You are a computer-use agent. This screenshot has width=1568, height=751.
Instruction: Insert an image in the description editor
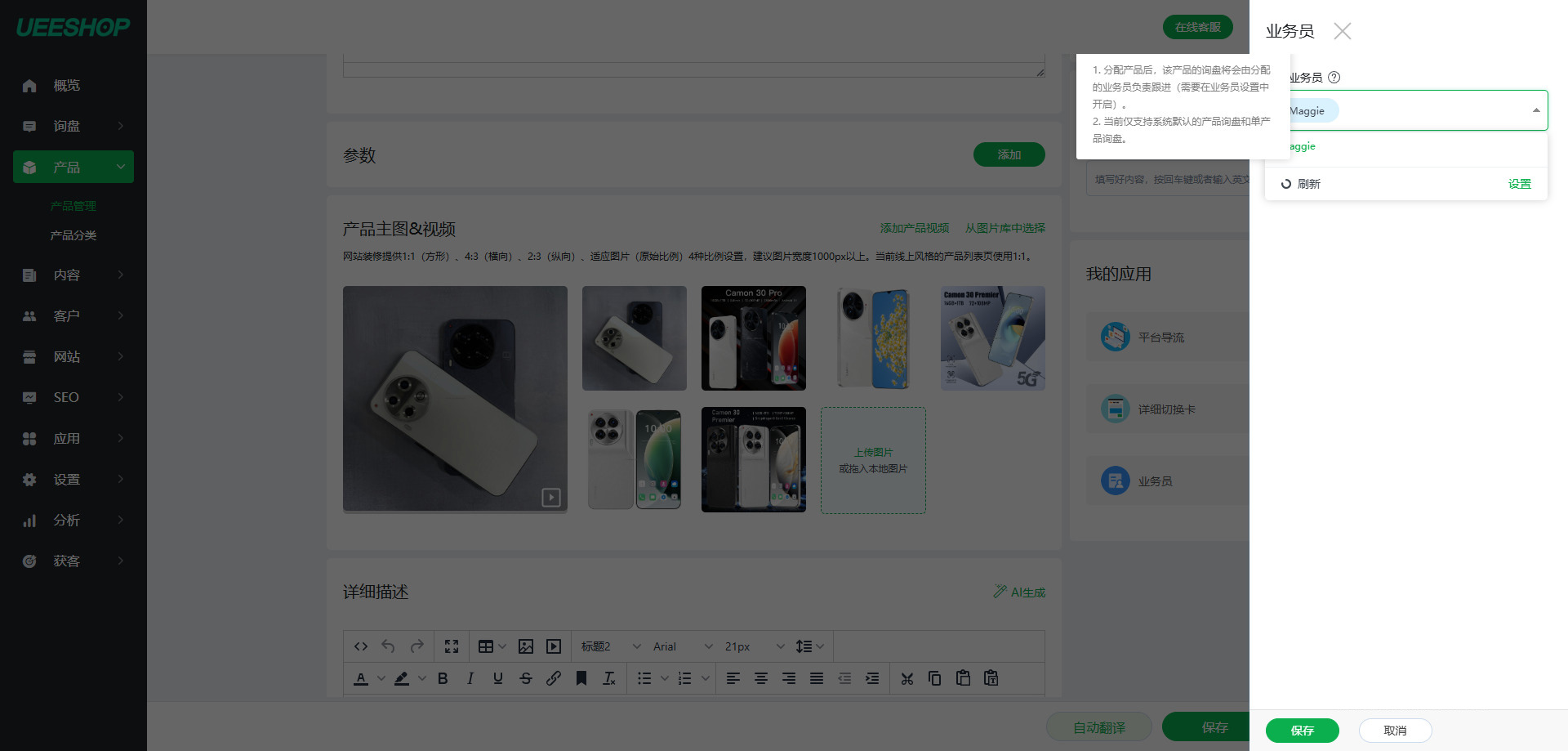pyautogui.click(x=526, y=646)
